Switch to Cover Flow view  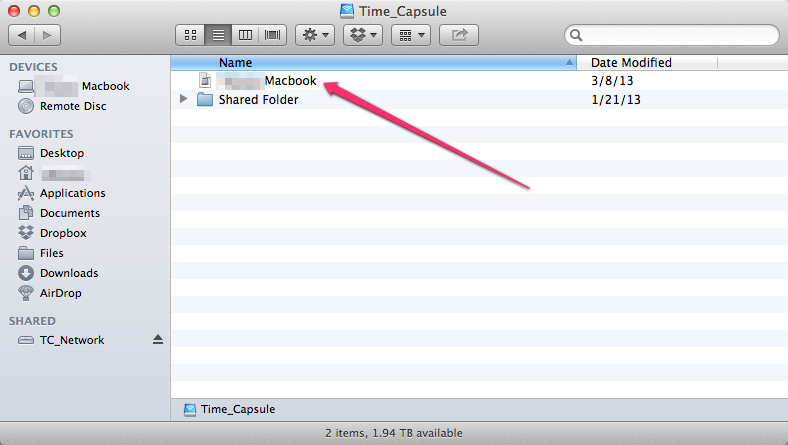272,35
